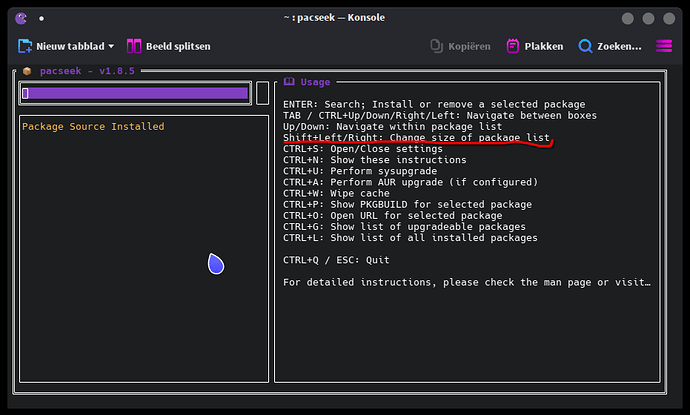690x415 pixels.
Task: Click the pacseek - v1.8.5 title text
Action: [x=87, y=71]
